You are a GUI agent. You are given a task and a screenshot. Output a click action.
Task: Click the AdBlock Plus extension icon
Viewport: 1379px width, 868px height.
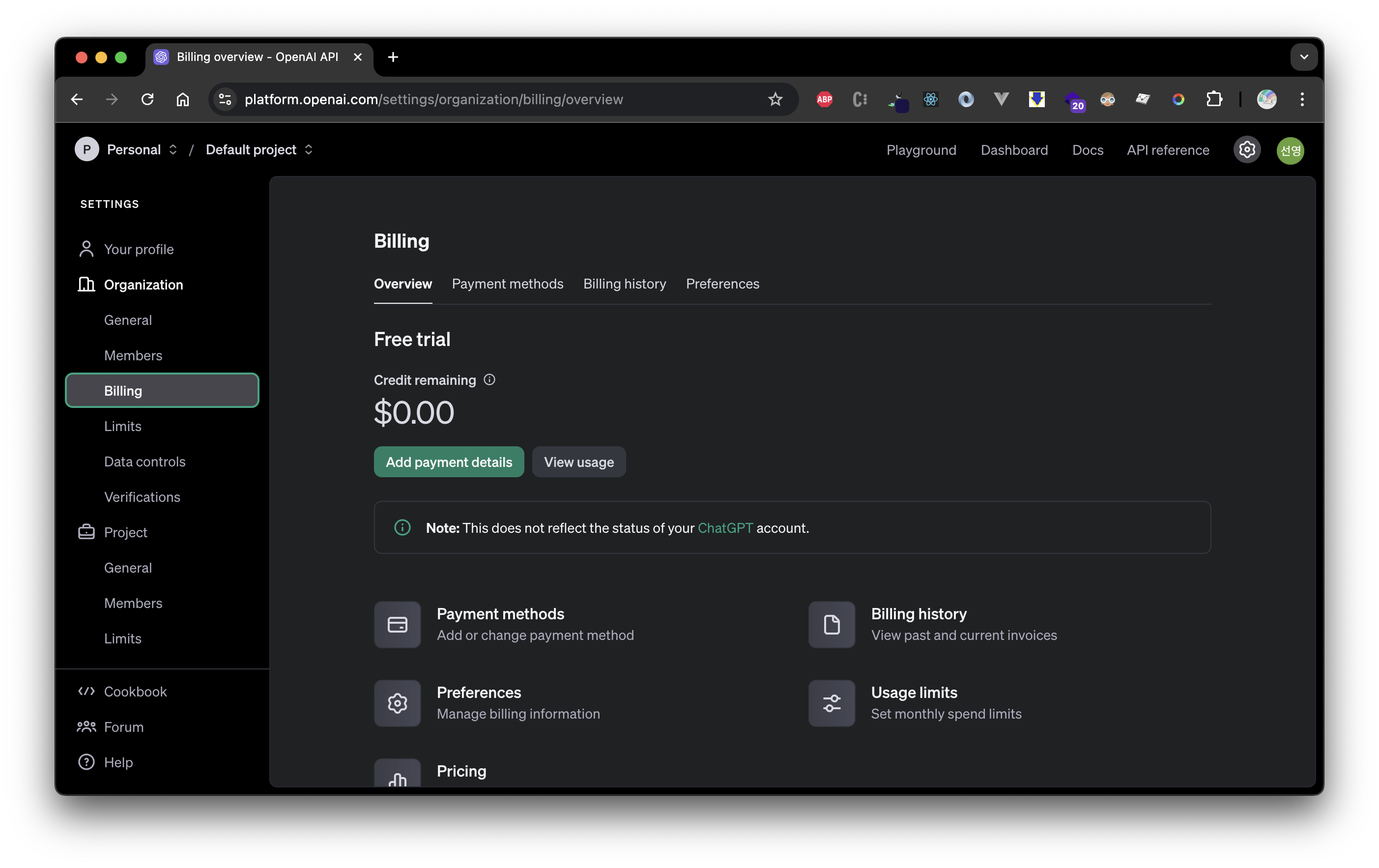(824, 100)
